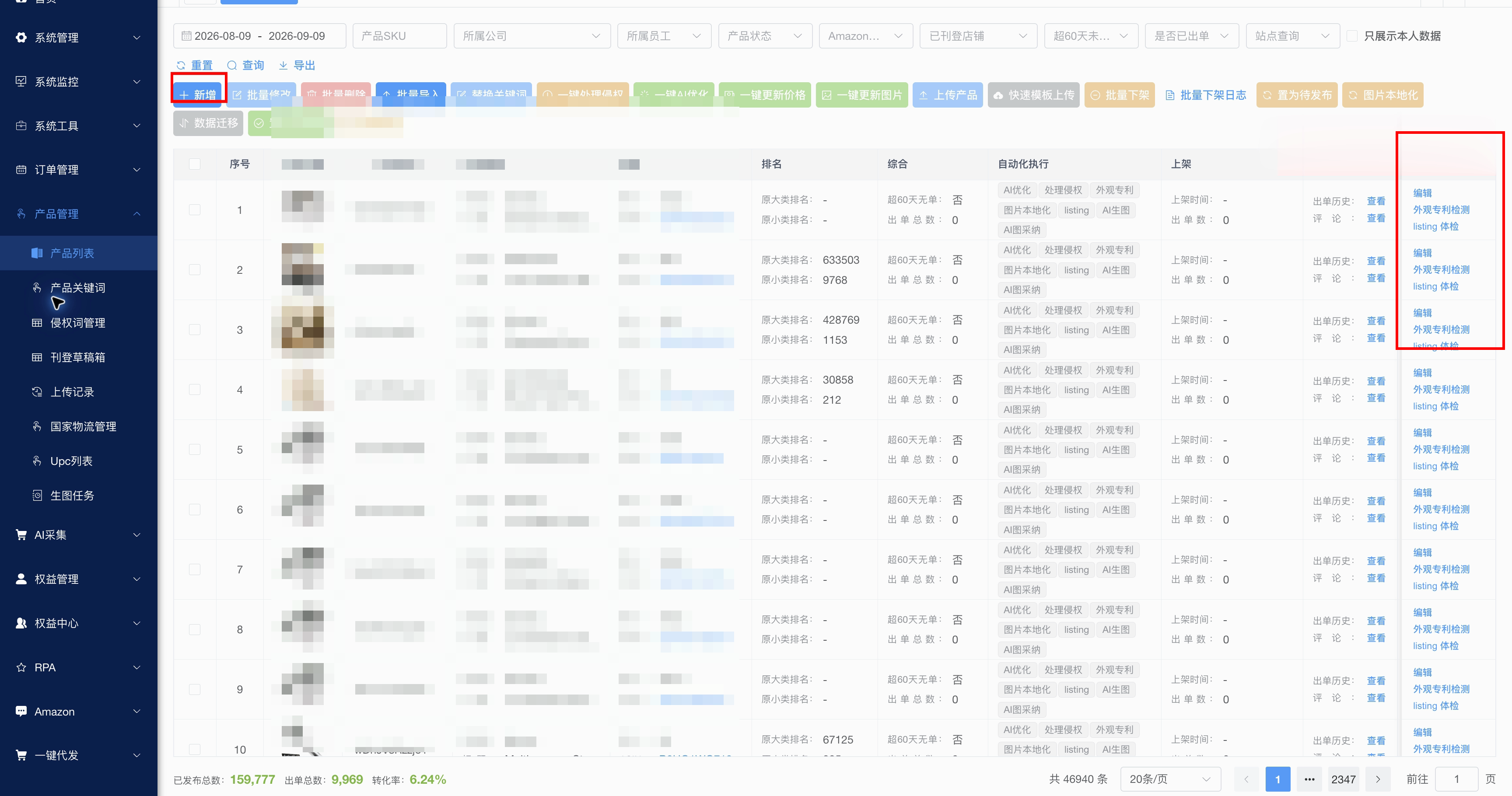Toggle the select-all checkbox in table header

click(195, 164)
